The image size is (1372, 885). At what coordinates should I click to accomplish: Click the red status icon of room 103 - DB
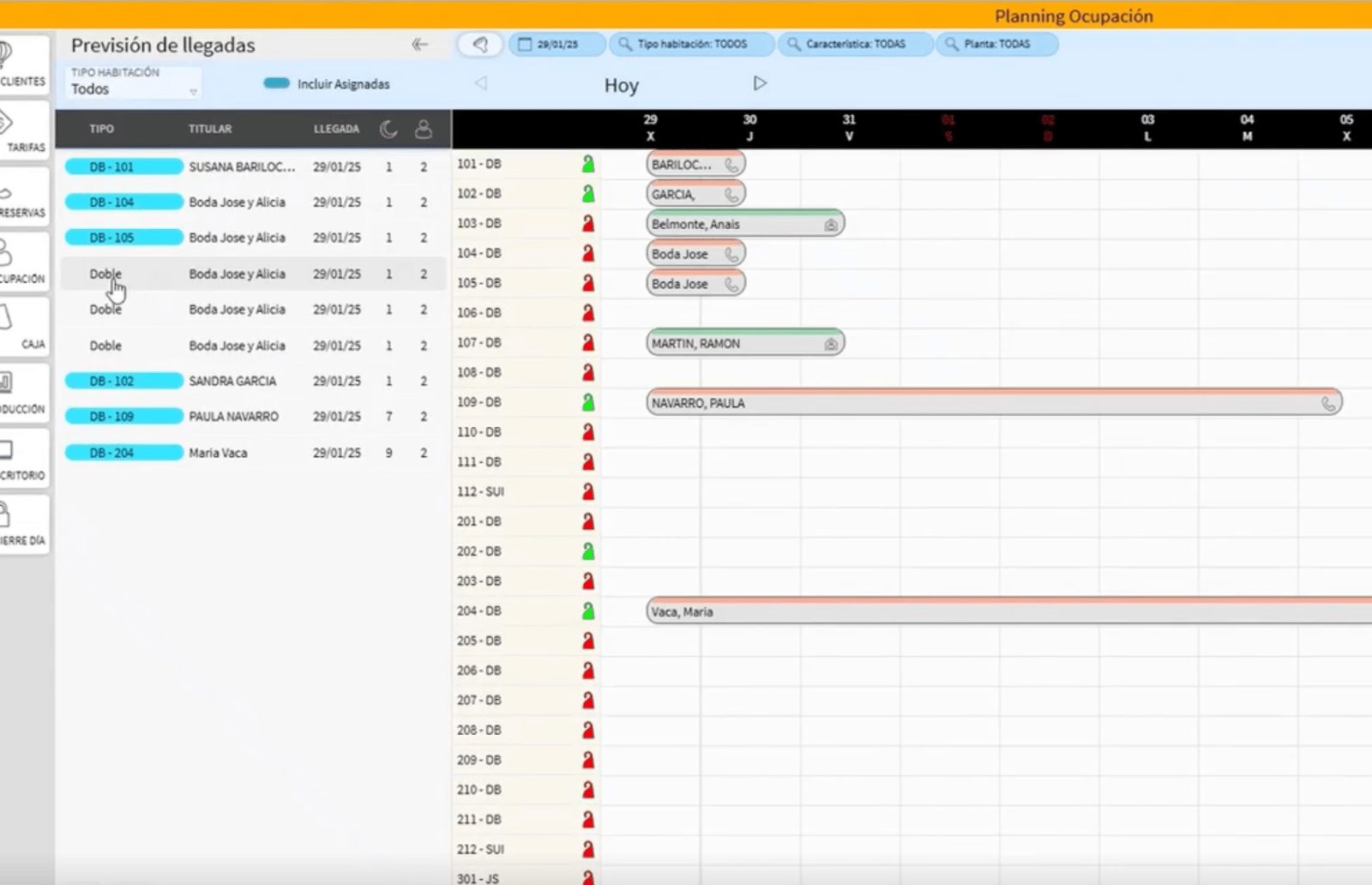(588, 223)
